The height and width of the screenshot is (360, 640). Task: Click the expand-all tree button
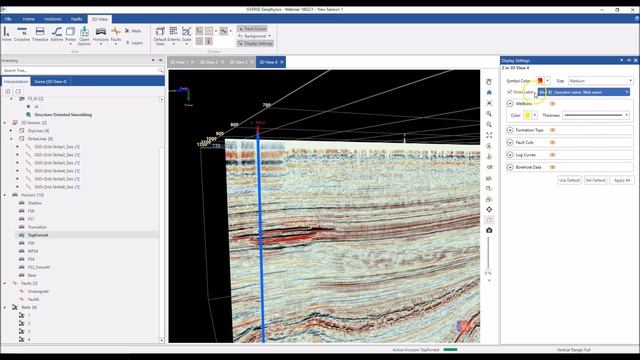click(x=8, y=91)
